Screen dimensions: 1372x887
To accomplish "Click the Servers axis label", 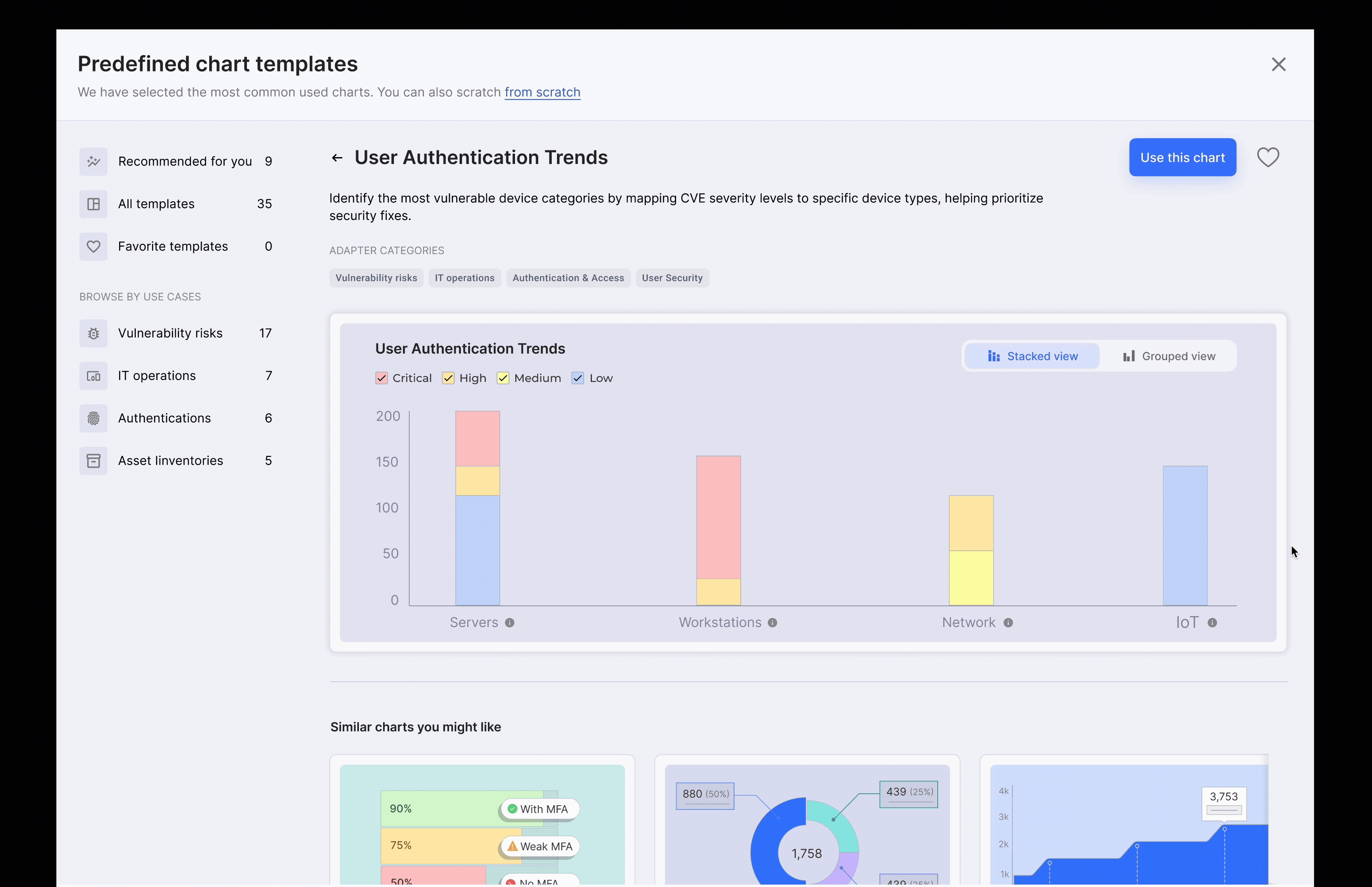I will point(474,623).
